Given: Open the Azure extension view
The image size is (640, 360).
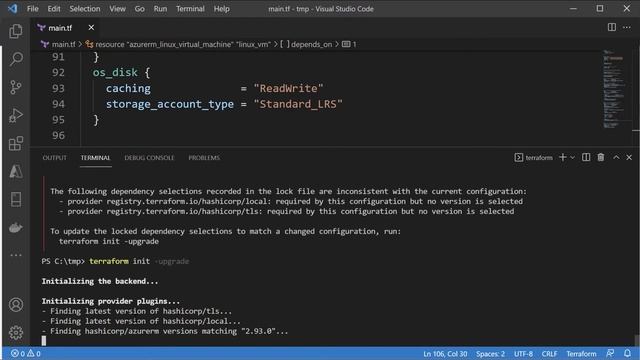Looking at the screenshot, I should (x=16, y=171).
